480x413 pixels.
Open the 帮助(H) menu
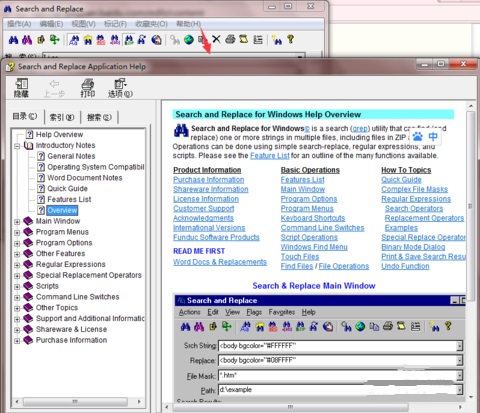tap(188, 24)
